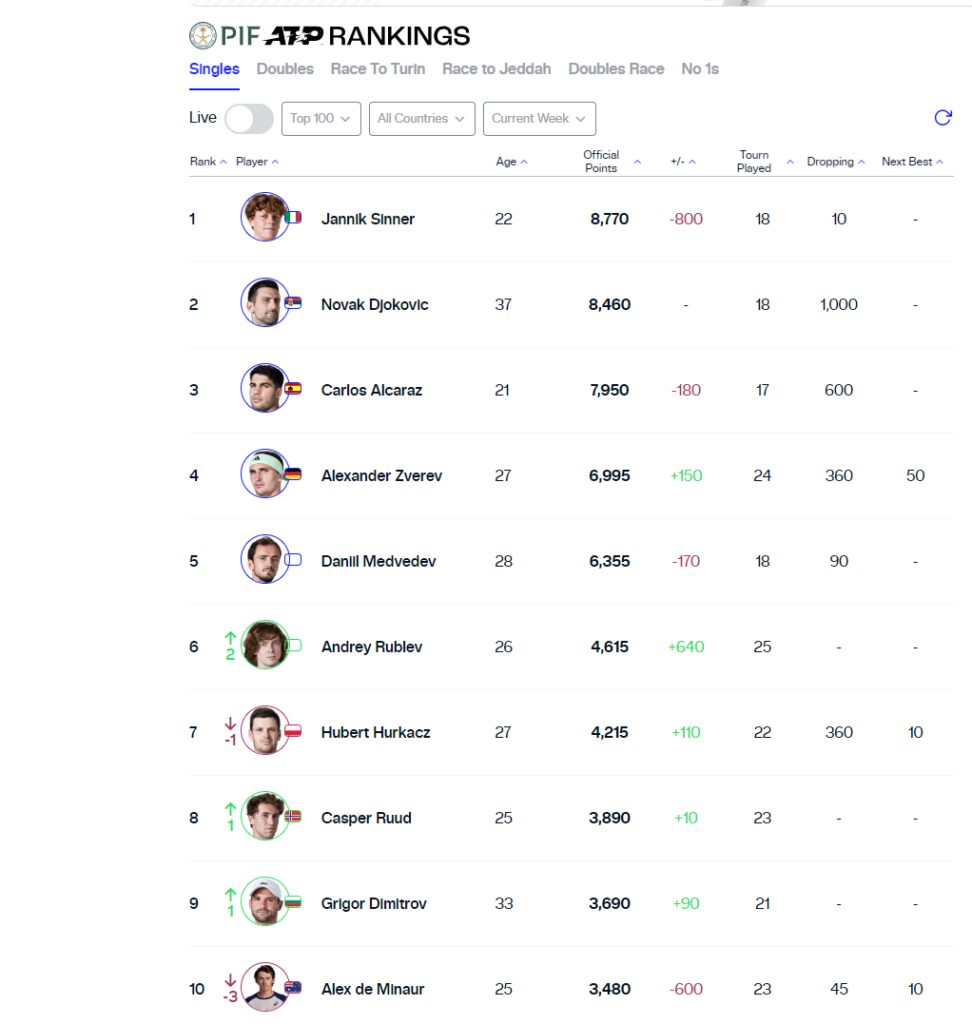Image resolution: width=972 pixels, height=1024 pixels.
Task: Click the PIF ATP Rankings logo
Action: tap(330, 36)
